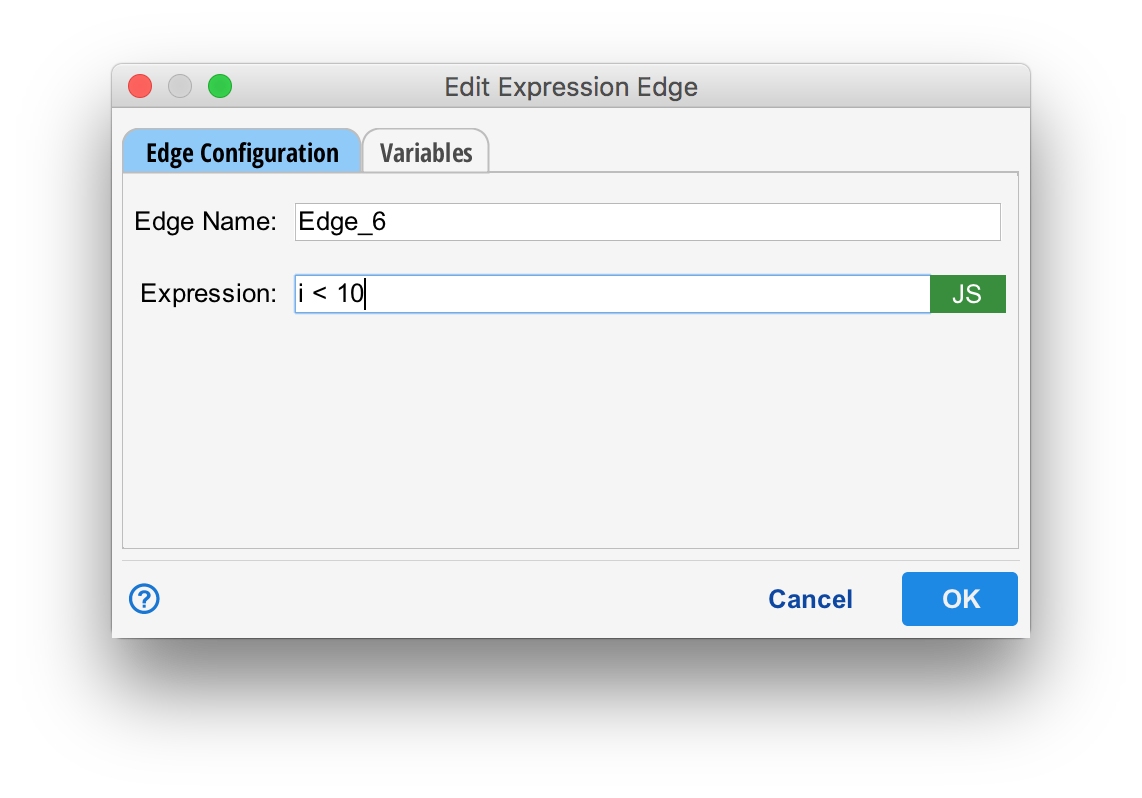Click the empty area below the Expression field

tap(570, 430)
